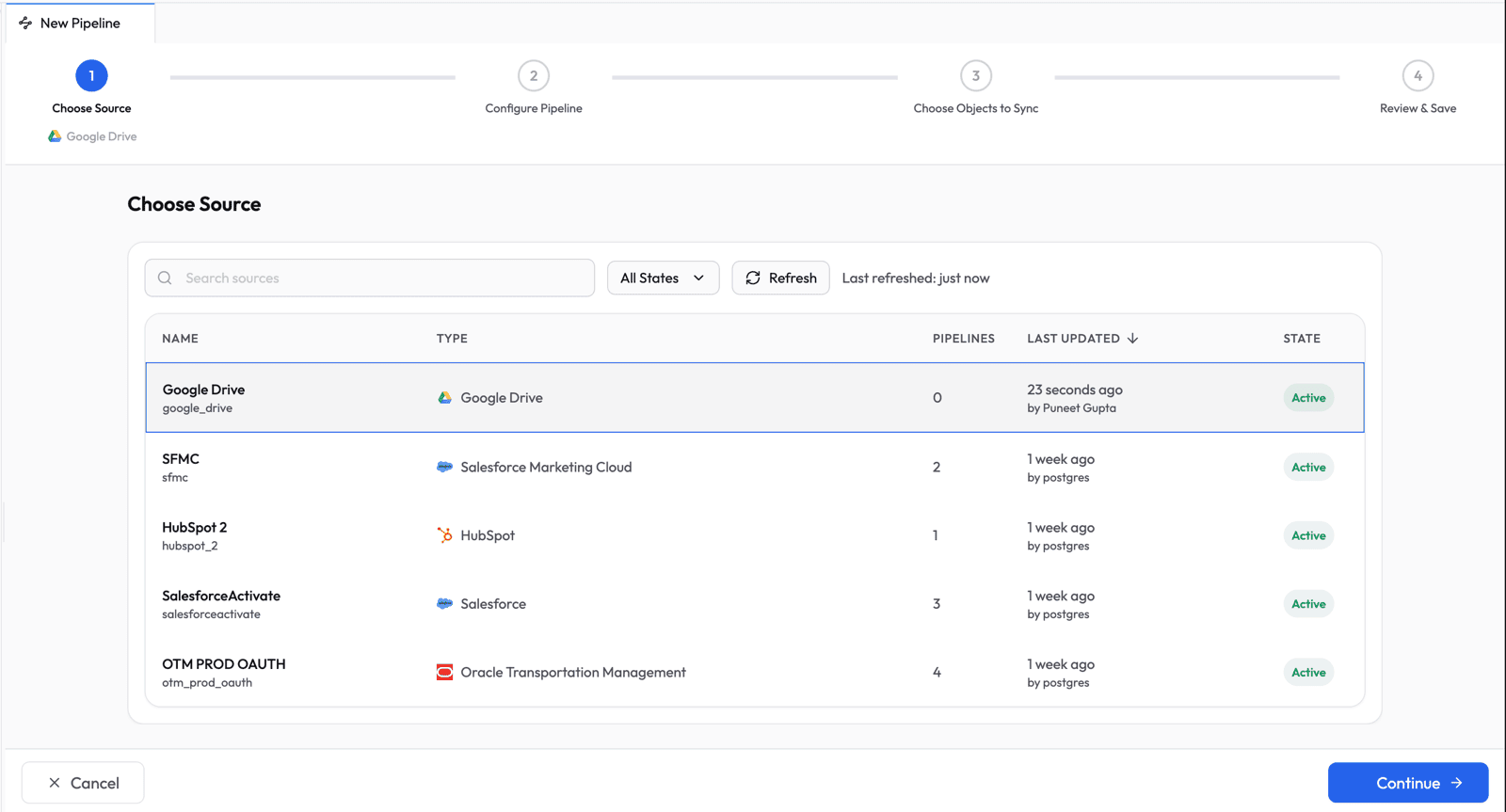Focus the Search sources input field

point(386,279)
